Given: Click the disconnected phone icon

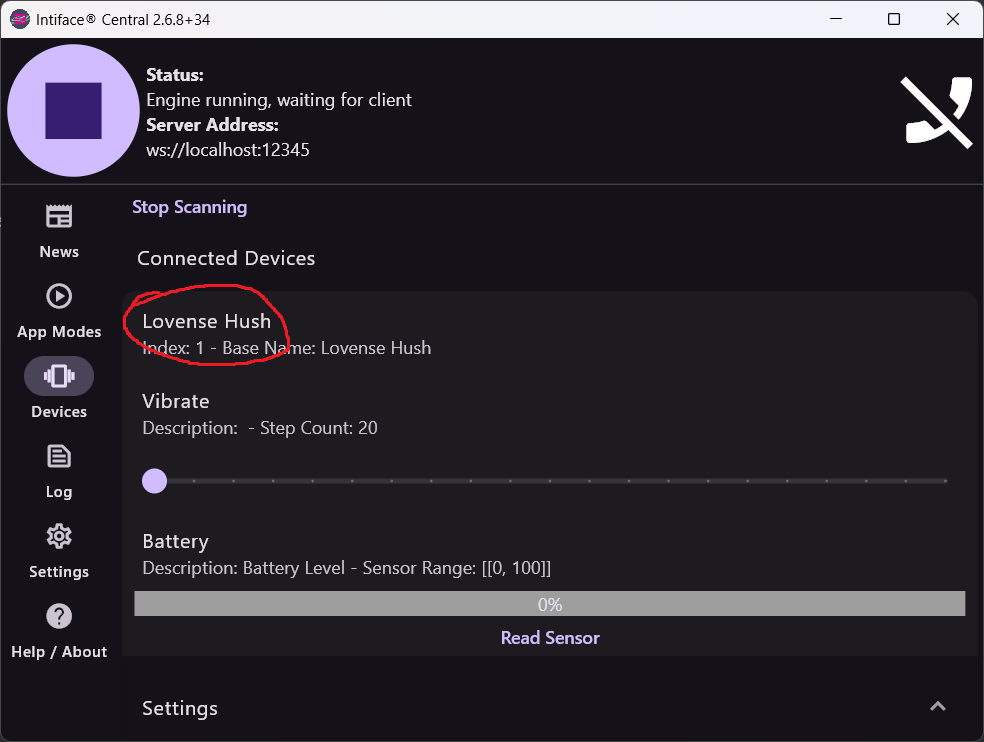Looking at the screenshot, I should click(x=936, y=111).
